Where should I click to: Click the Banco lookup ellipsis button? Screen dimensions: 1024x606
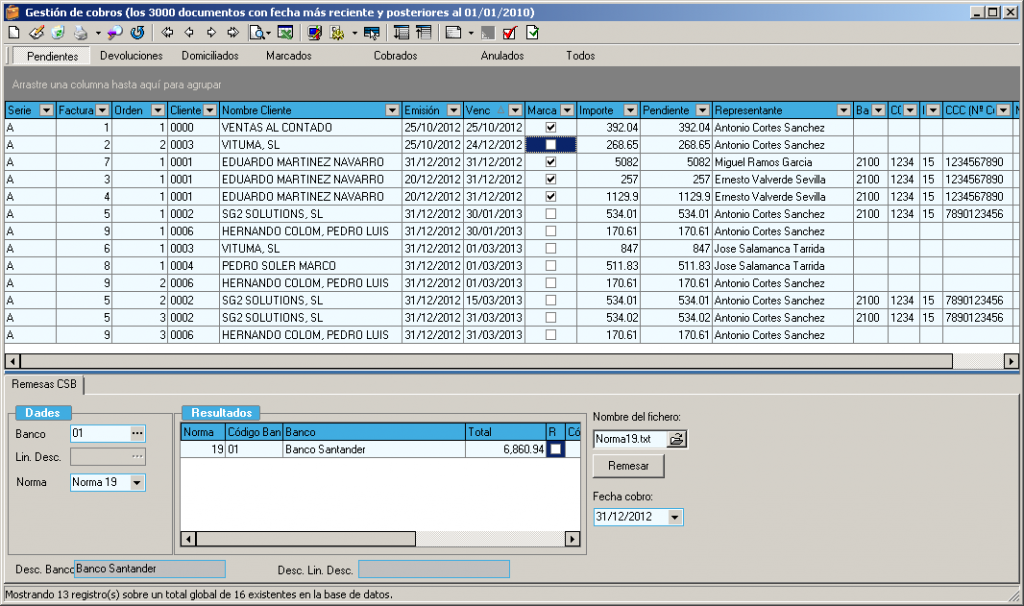[x=138, y=433]
